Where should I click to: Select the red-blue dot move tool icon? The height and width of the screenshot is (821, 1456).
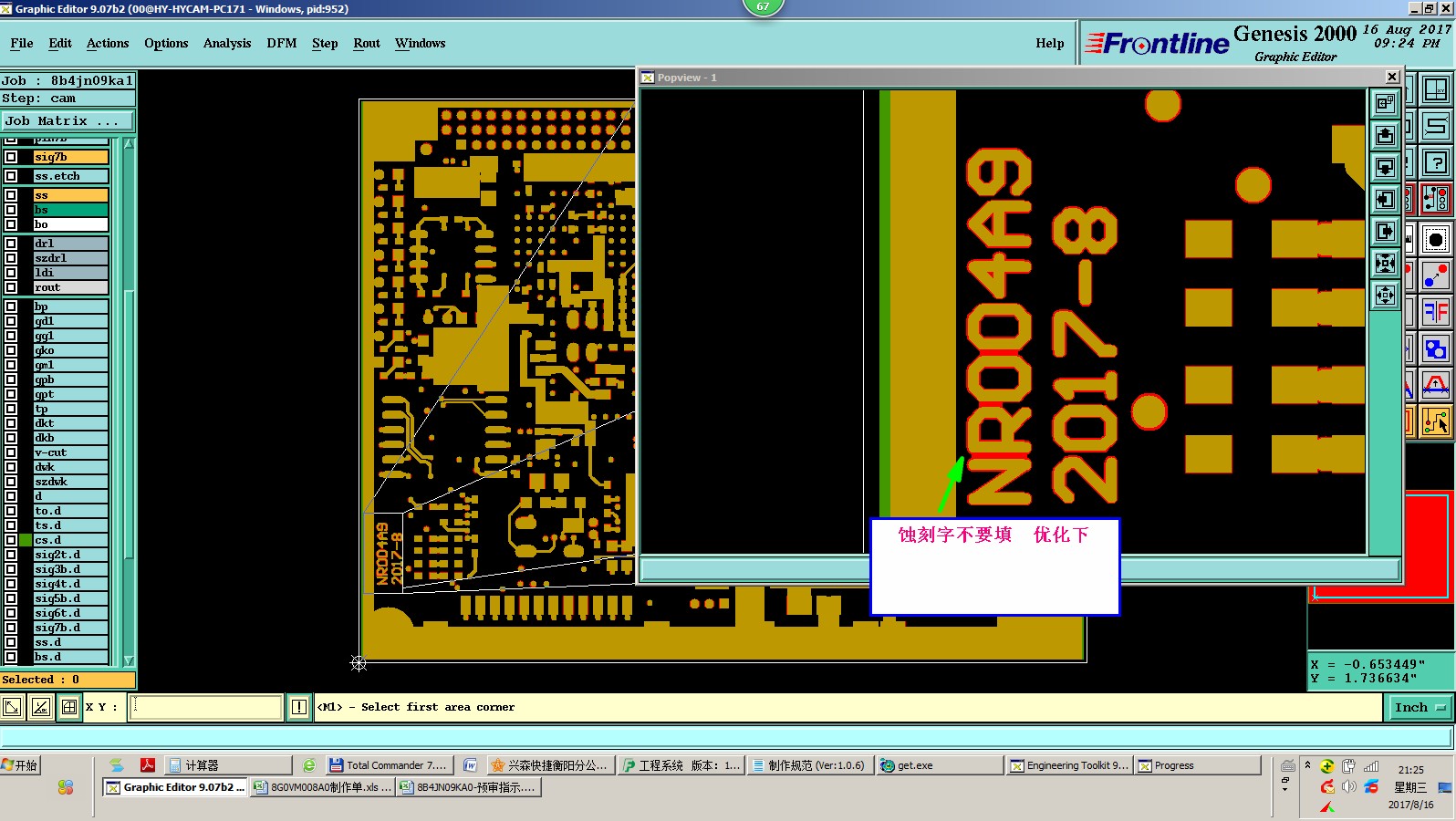[x=1436, y=275]
